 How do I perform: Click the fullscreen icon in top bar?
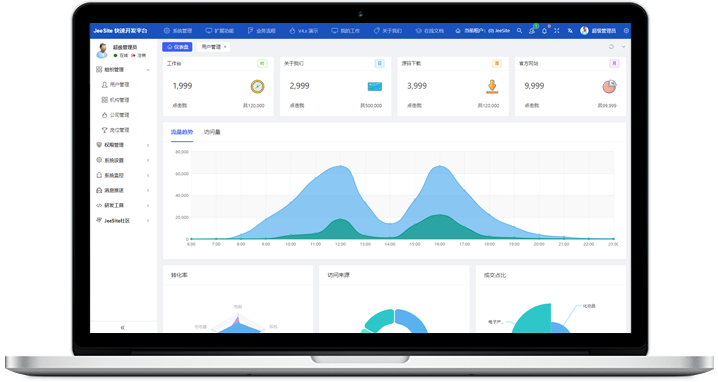click(x=557, y=31)
